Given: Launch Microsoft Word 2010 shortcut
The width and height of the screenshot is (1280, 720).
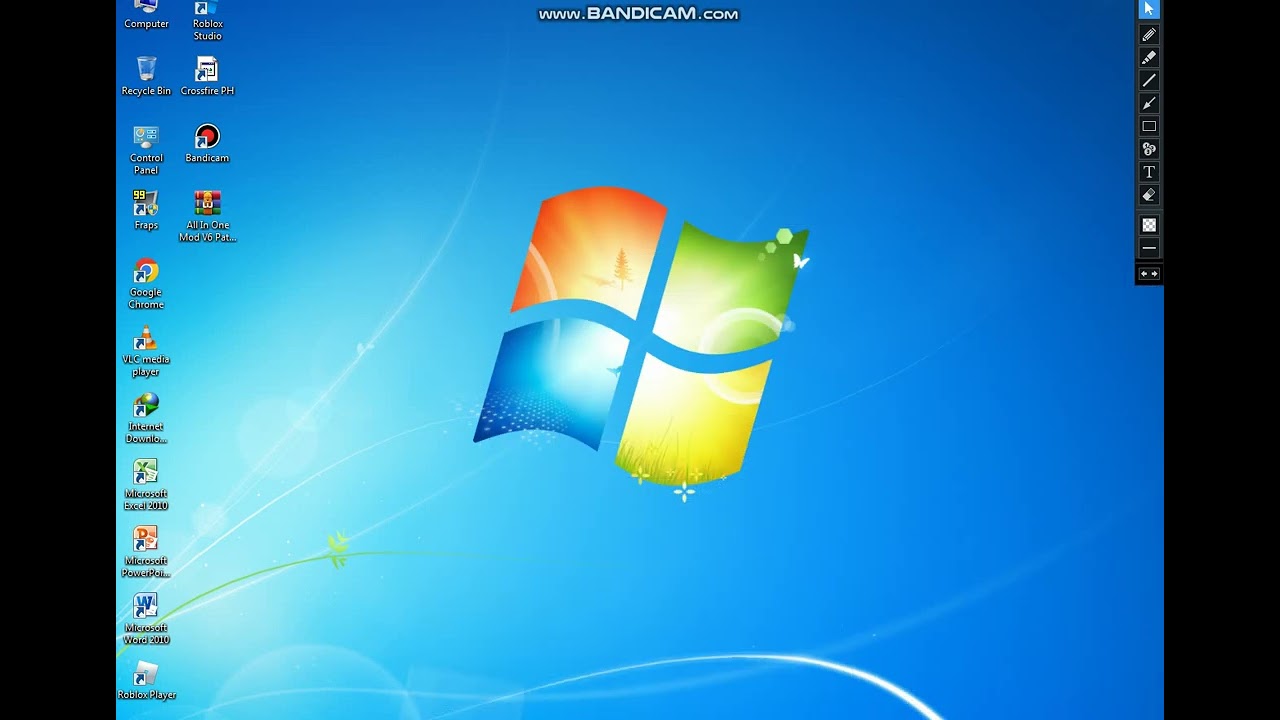Looking at the screenshot, I should (146, 619).
